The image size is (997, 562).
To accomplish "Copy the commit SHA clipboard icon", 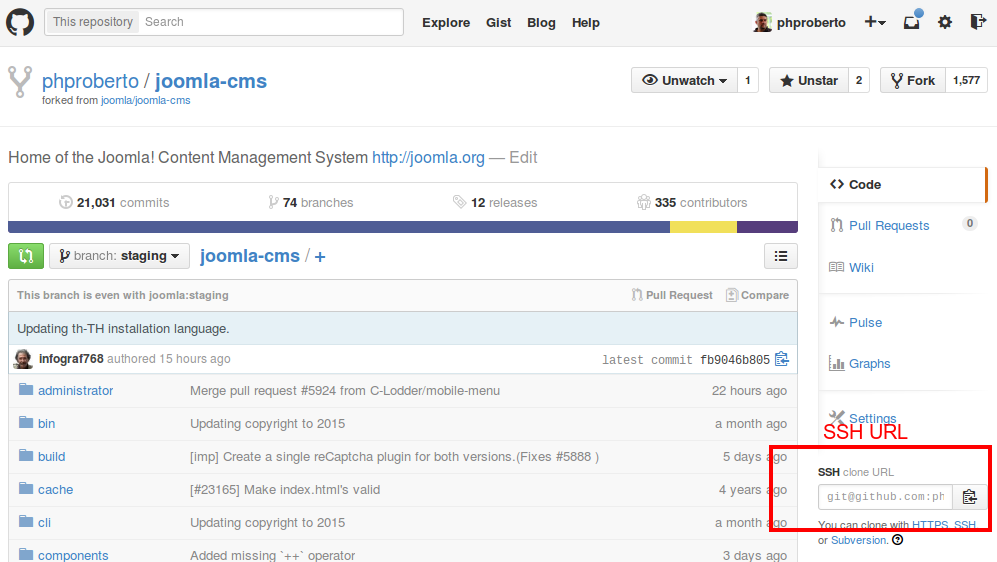I will [x=782, y=359].
